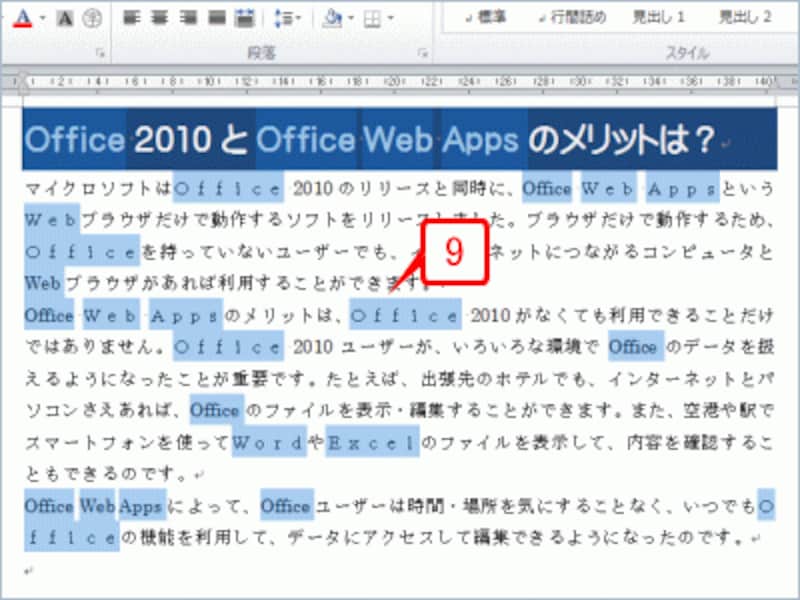The width and height of the screenshot is (800, 600).
Task: Click the text えるようになったことが重要です。
Action: [x=170, y=379]
